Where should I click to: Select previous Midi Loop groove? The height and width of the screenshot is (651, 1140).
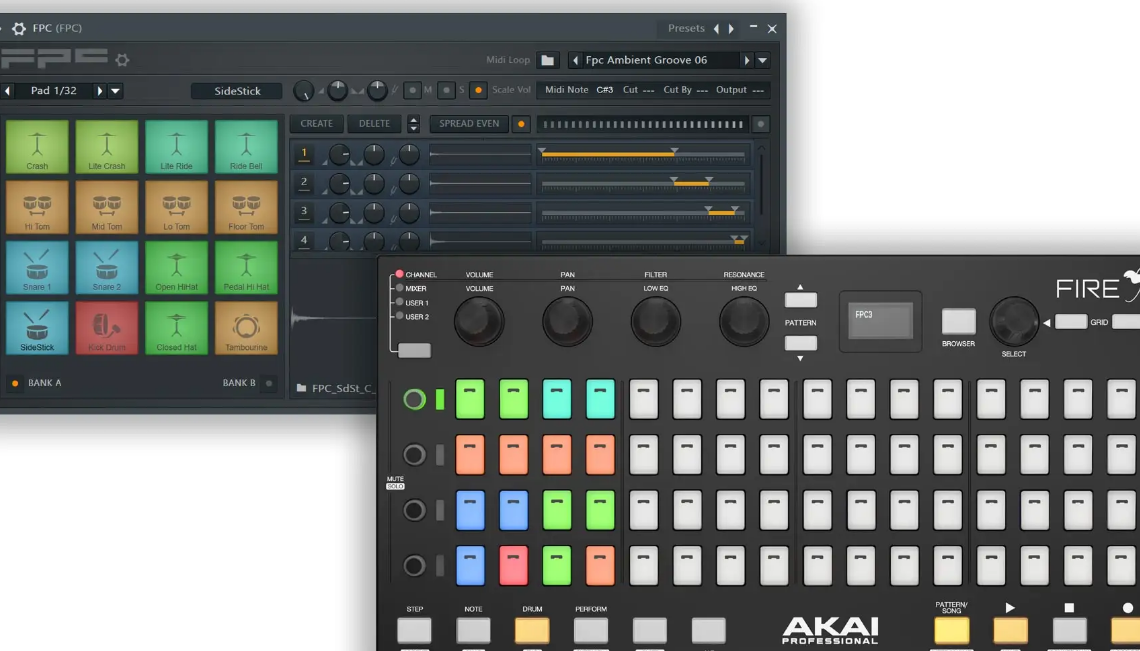575,60
